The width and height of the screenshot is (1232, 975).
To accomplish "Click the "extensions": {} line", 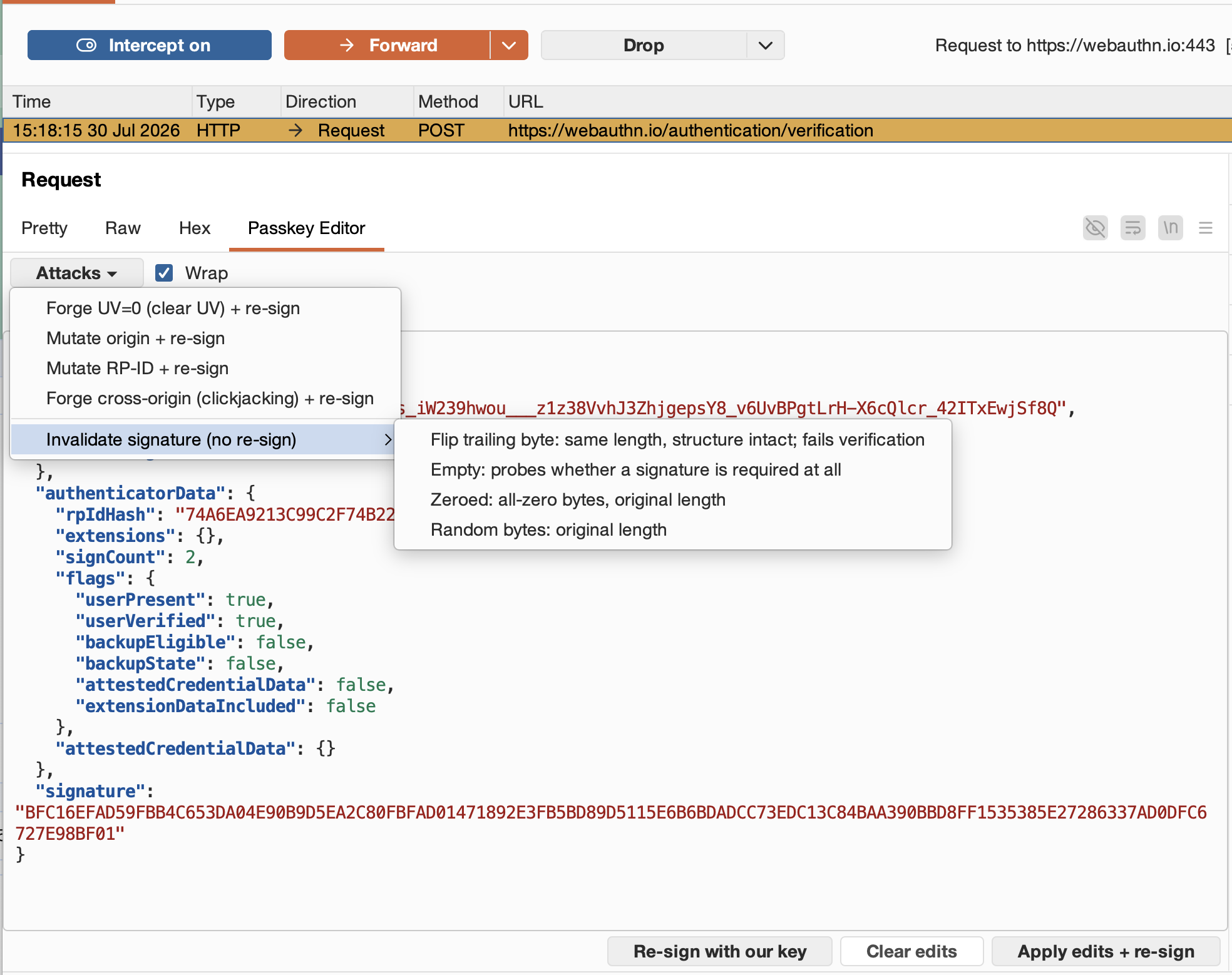I will 140,536.
